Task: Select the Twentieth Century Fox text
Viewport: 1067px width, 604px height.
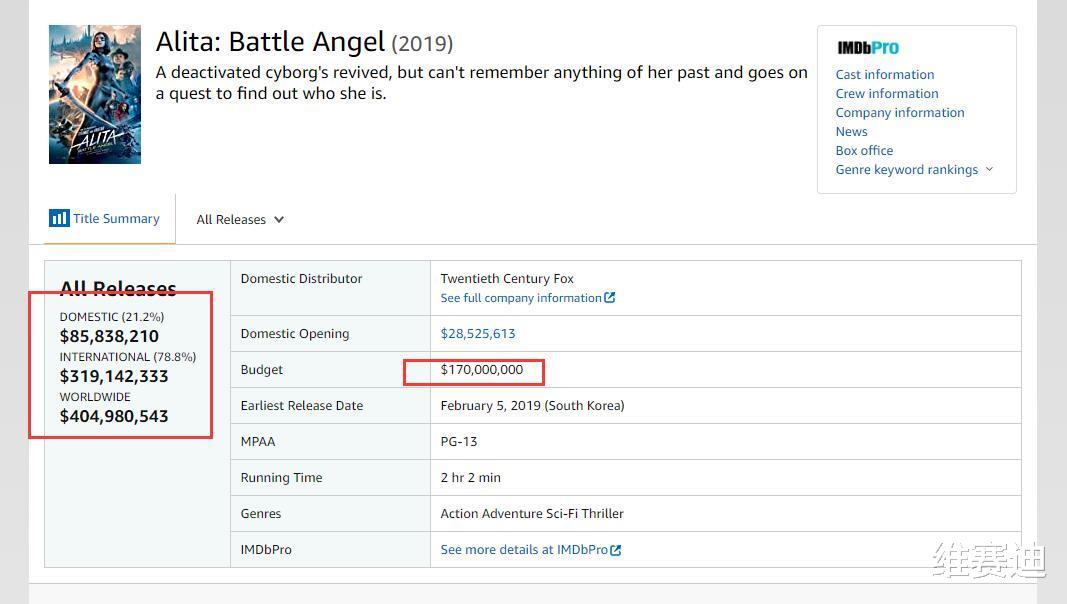Action: click(507, 279)
